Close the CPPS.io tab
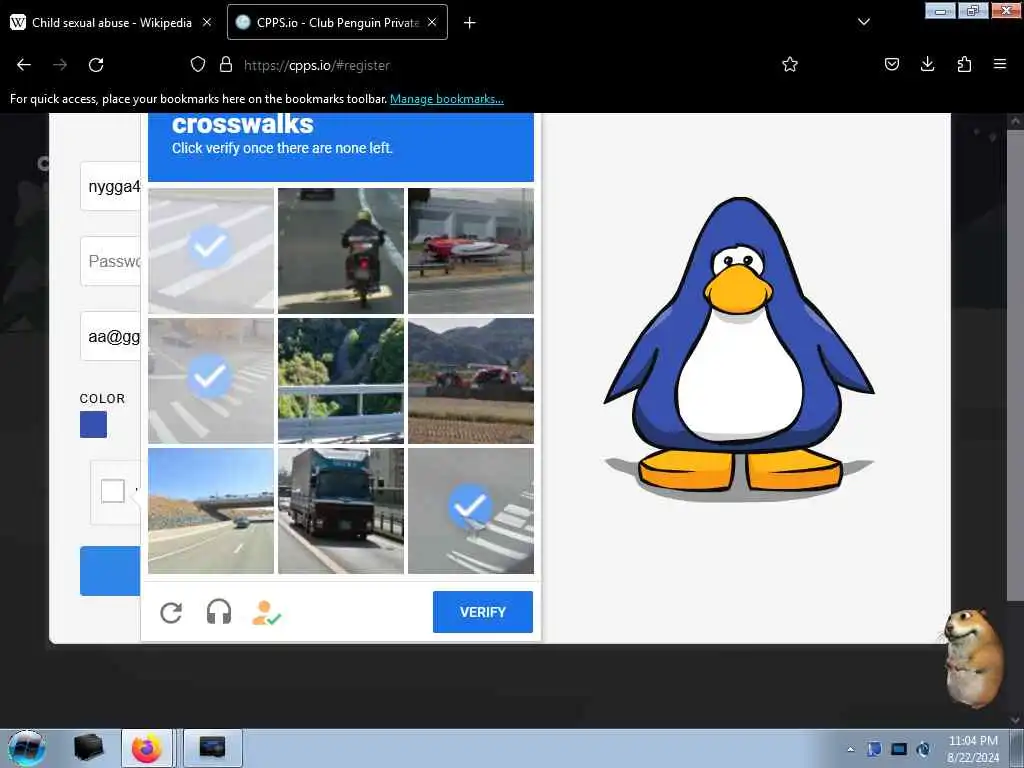The image size is (1024, 768). click(432, 22)
